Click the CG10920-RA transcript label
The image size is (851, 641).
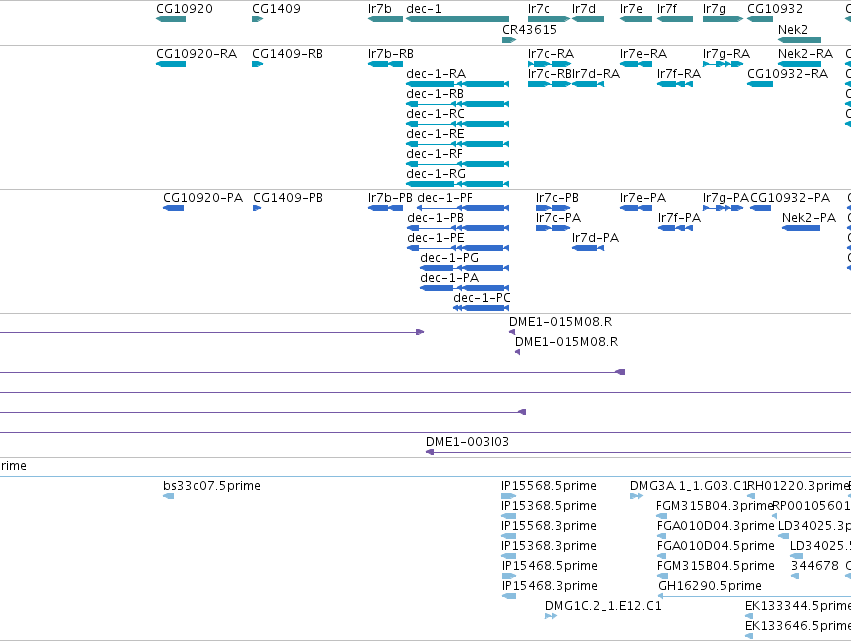tap(196, 54)
